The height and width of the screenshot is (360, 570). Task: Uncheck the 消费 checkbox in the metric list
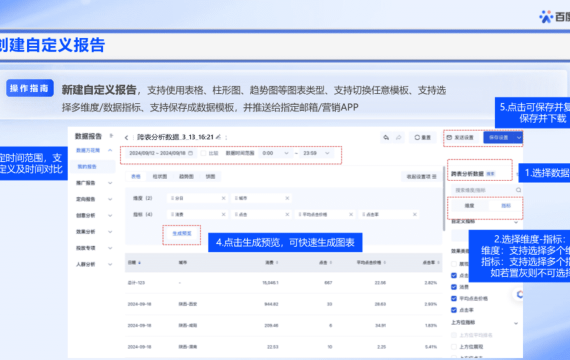(454, 287)
